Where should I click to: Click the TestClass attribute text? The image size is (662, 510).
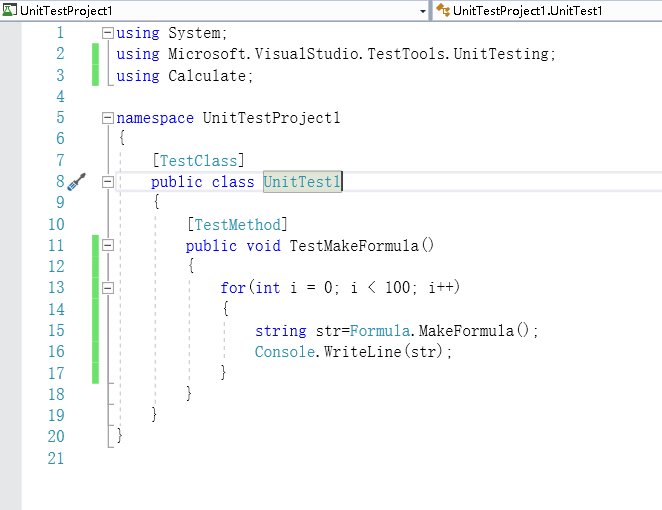(x=198, y=161)
